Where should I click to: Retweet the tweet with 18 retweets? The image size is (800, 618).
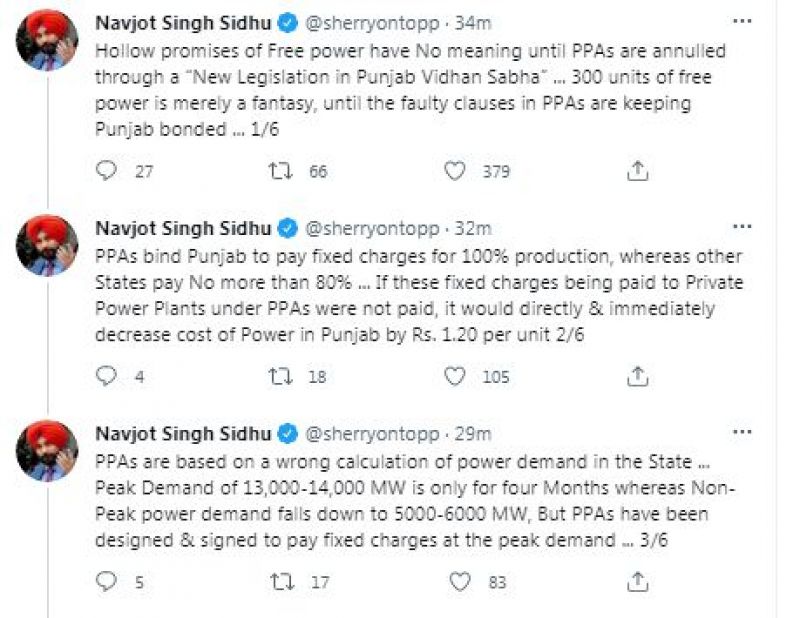281,377
